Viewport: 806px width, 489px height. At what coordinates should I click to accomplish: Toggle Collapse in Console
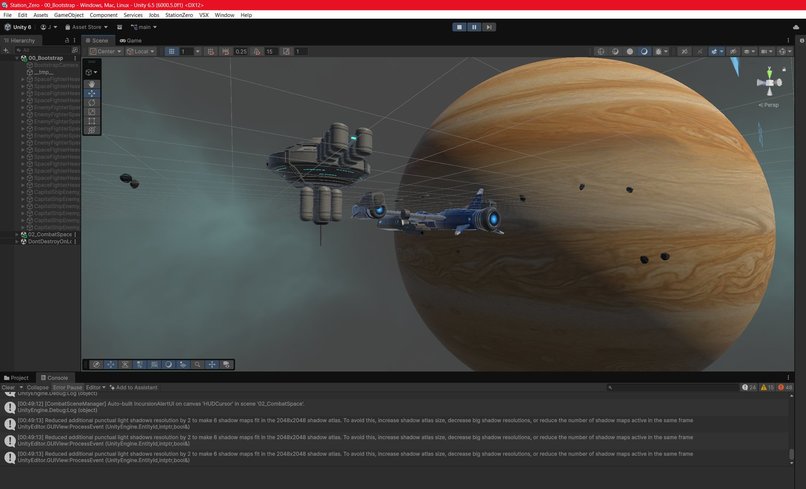point(38,387)
